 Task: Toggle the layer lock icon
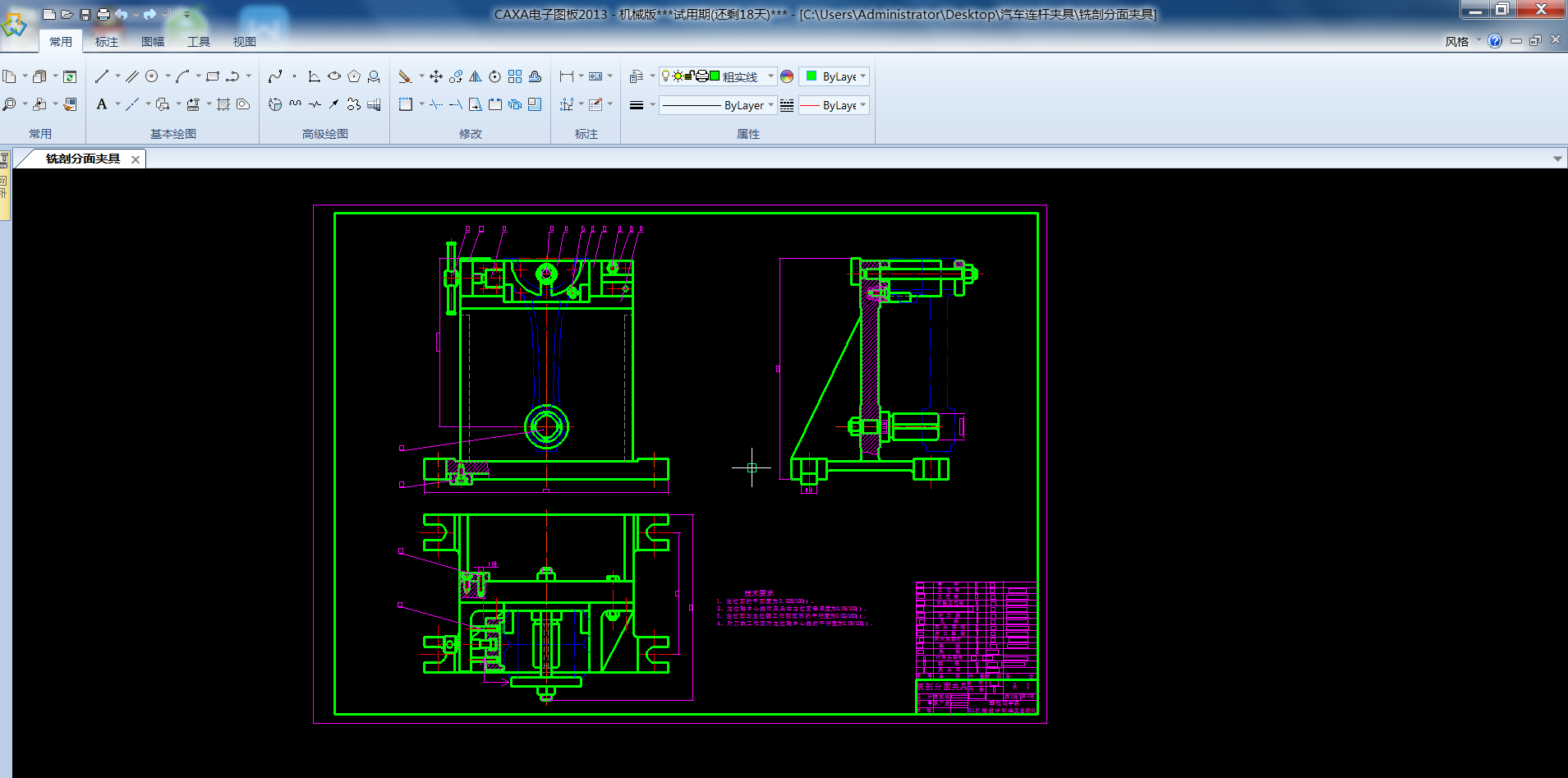[690, 76]
